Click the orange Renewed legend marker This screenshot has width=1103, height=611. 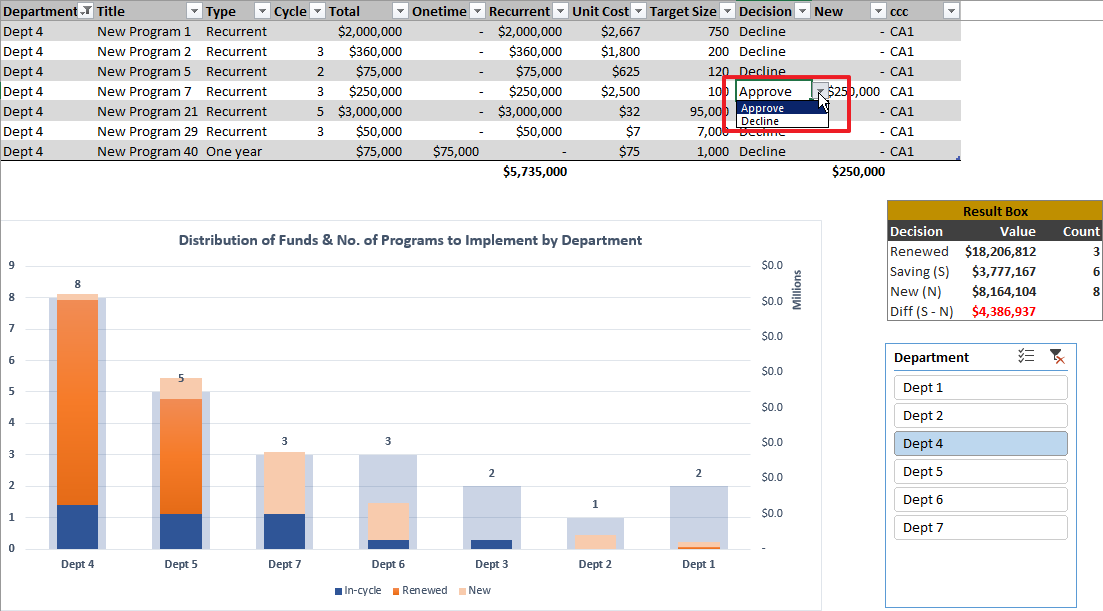pos(395,591)
